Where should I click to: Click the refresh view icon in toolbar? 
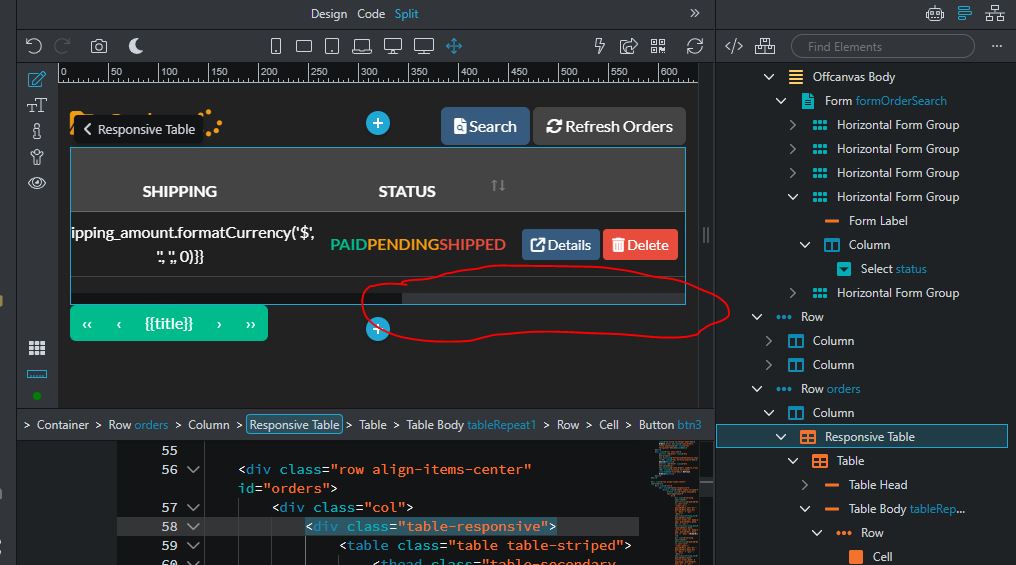pyautogui.click(x=694, y=46)
